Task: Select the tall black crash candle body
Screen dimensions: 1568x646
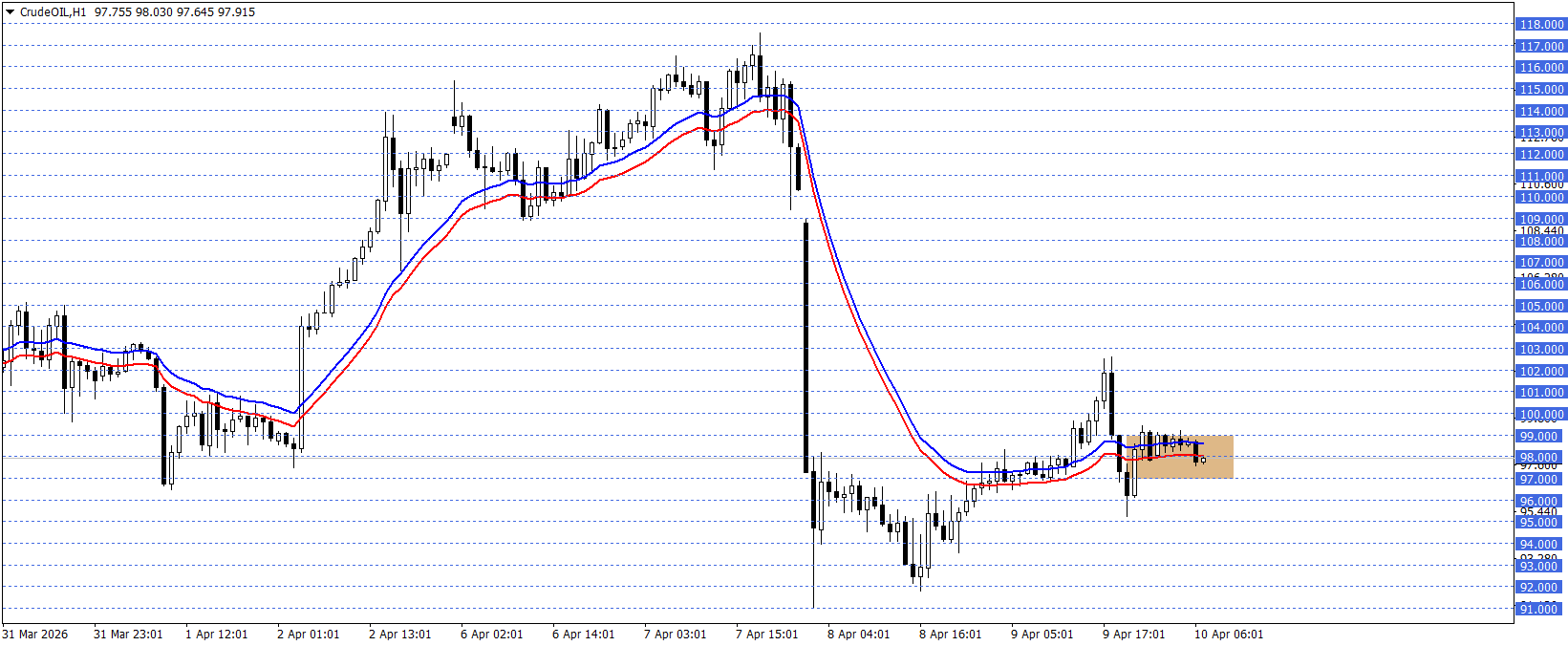Action: point(805,344)
